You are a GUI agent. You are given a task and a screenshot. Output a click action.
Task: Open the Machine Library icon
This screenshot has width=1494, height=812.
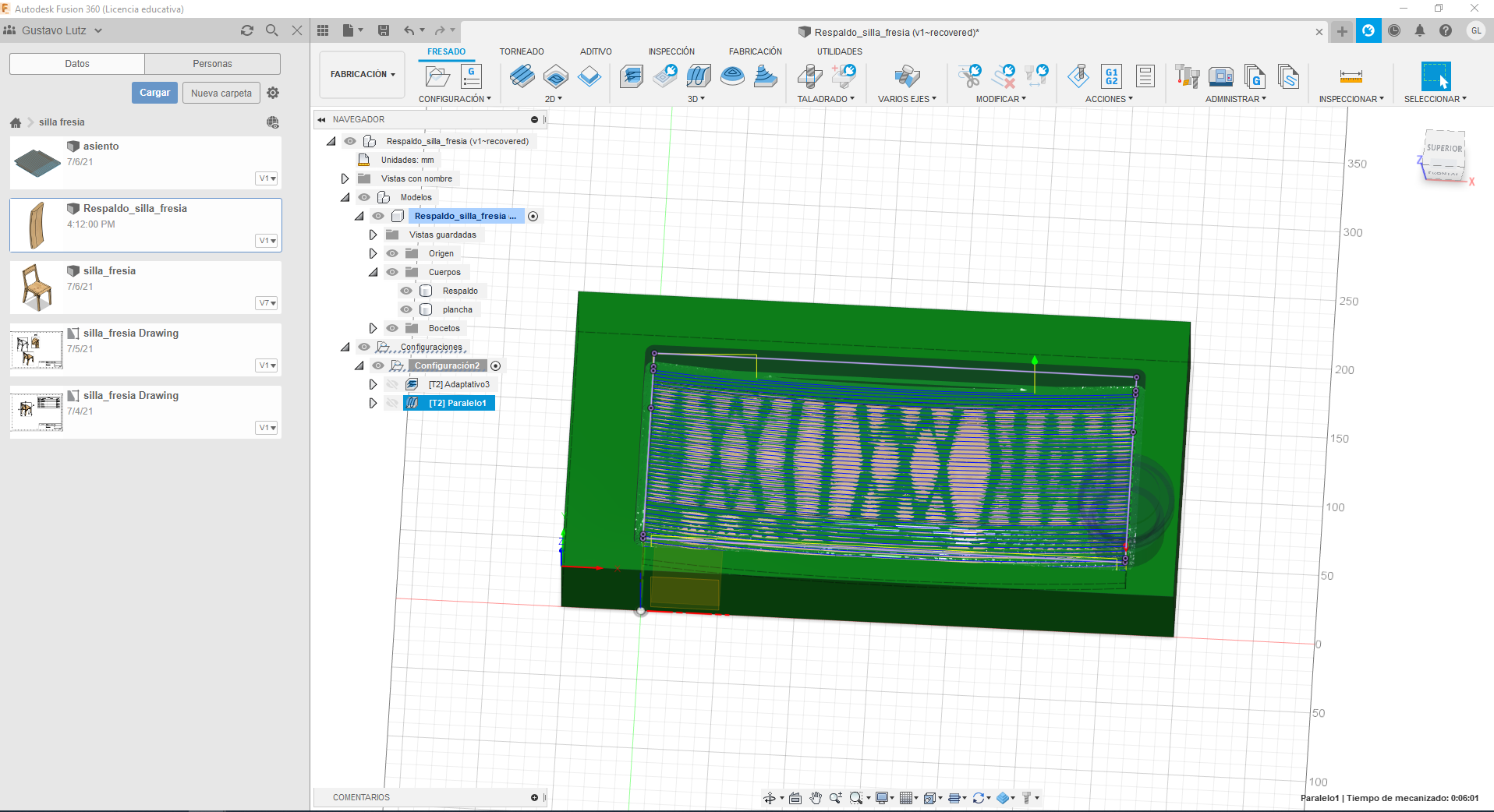[x=1221, y=76]
